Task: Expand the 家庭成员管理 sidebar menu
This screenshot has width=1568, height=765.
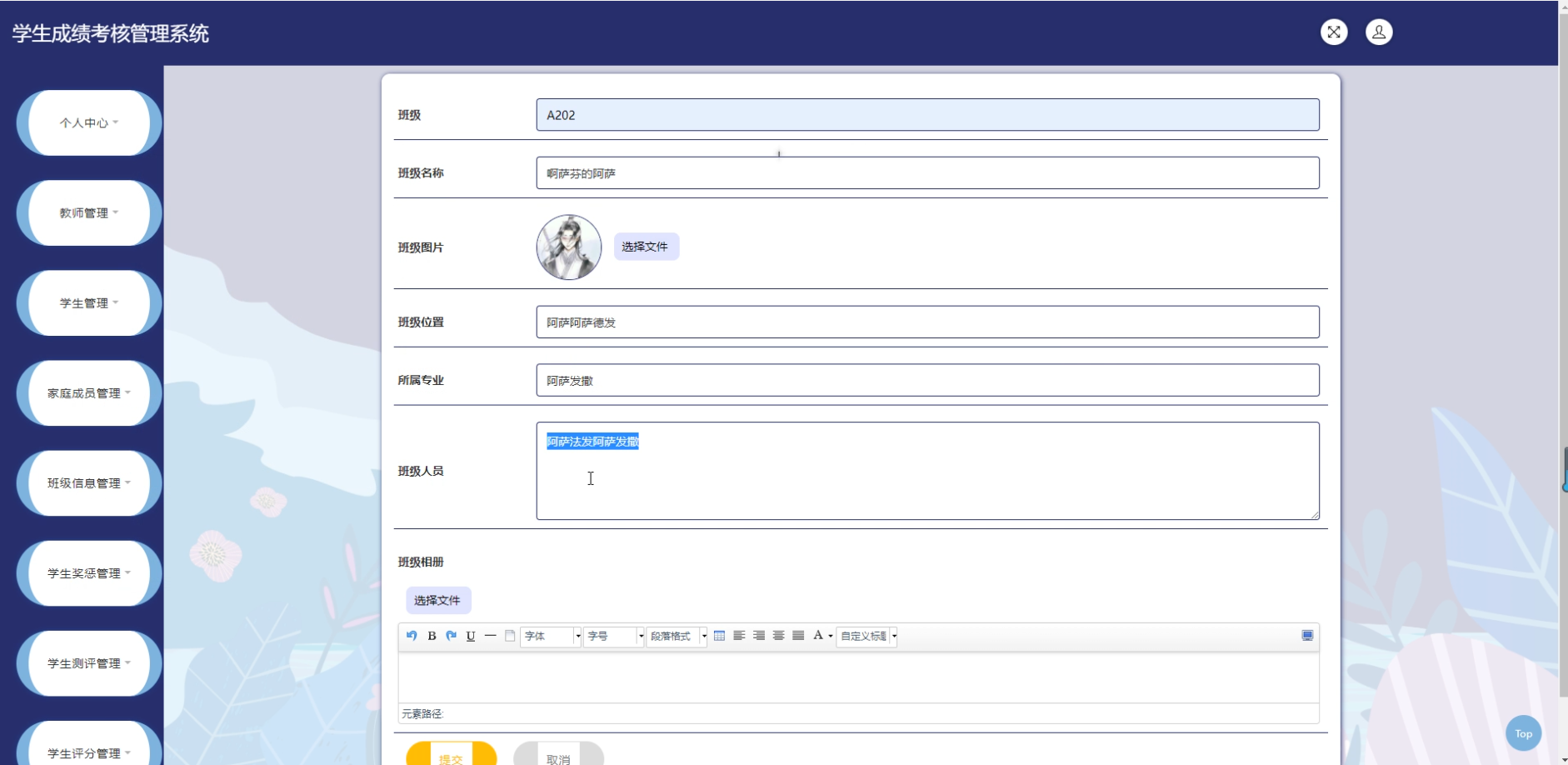Action: pyautogui.click(x=89, y=392)
